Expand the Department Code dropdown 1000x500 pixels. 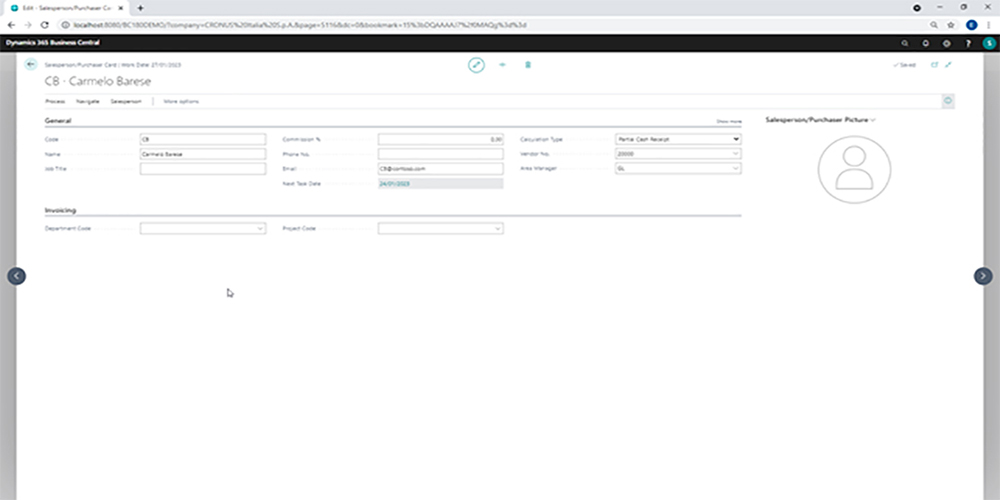coord(260,228)
